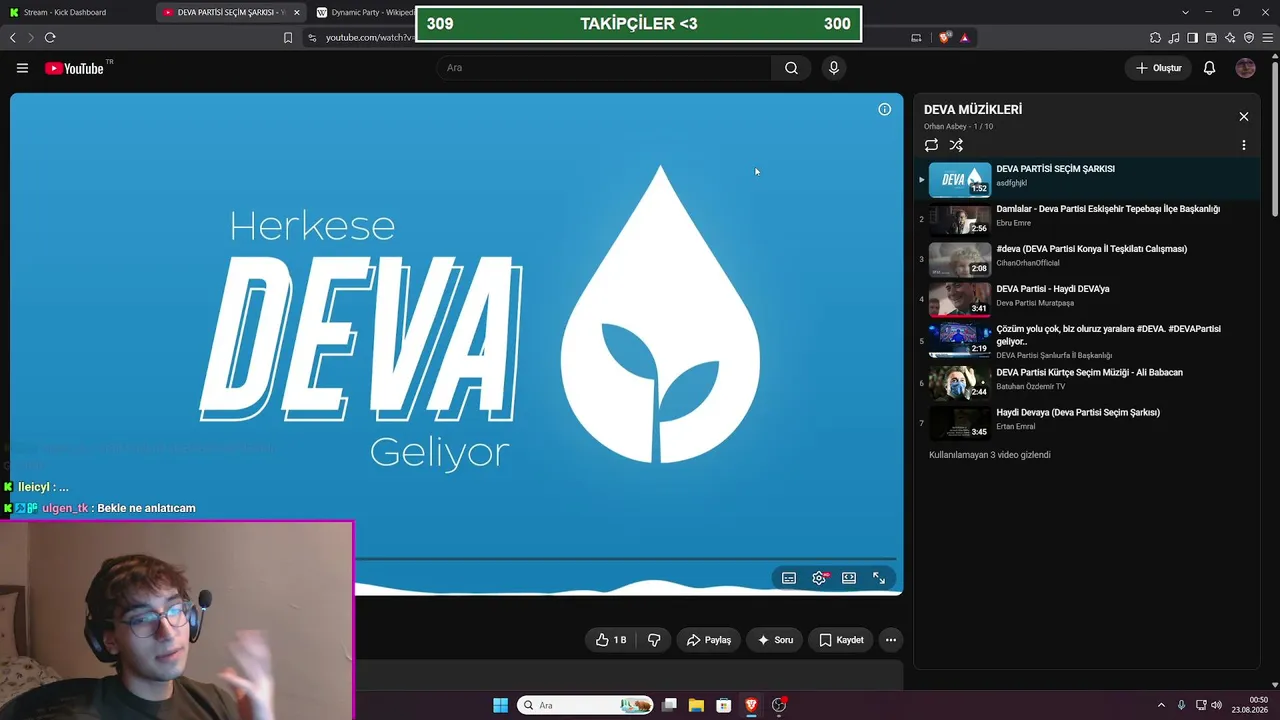Open the playlist three-dot options menu
Image resolution: width=1280 pixels, height=720 pixels.
[x=1244, y=145]
